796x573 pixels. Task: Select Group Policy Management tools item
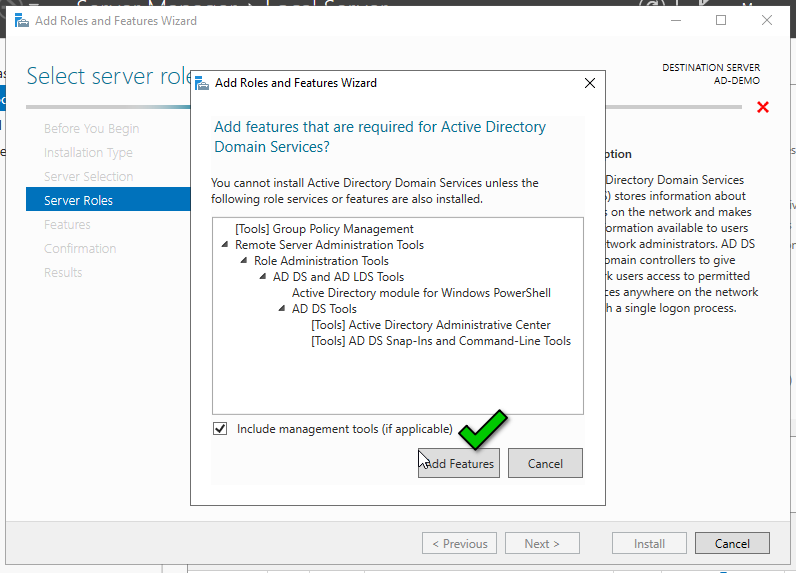click(x=324, y=229)
